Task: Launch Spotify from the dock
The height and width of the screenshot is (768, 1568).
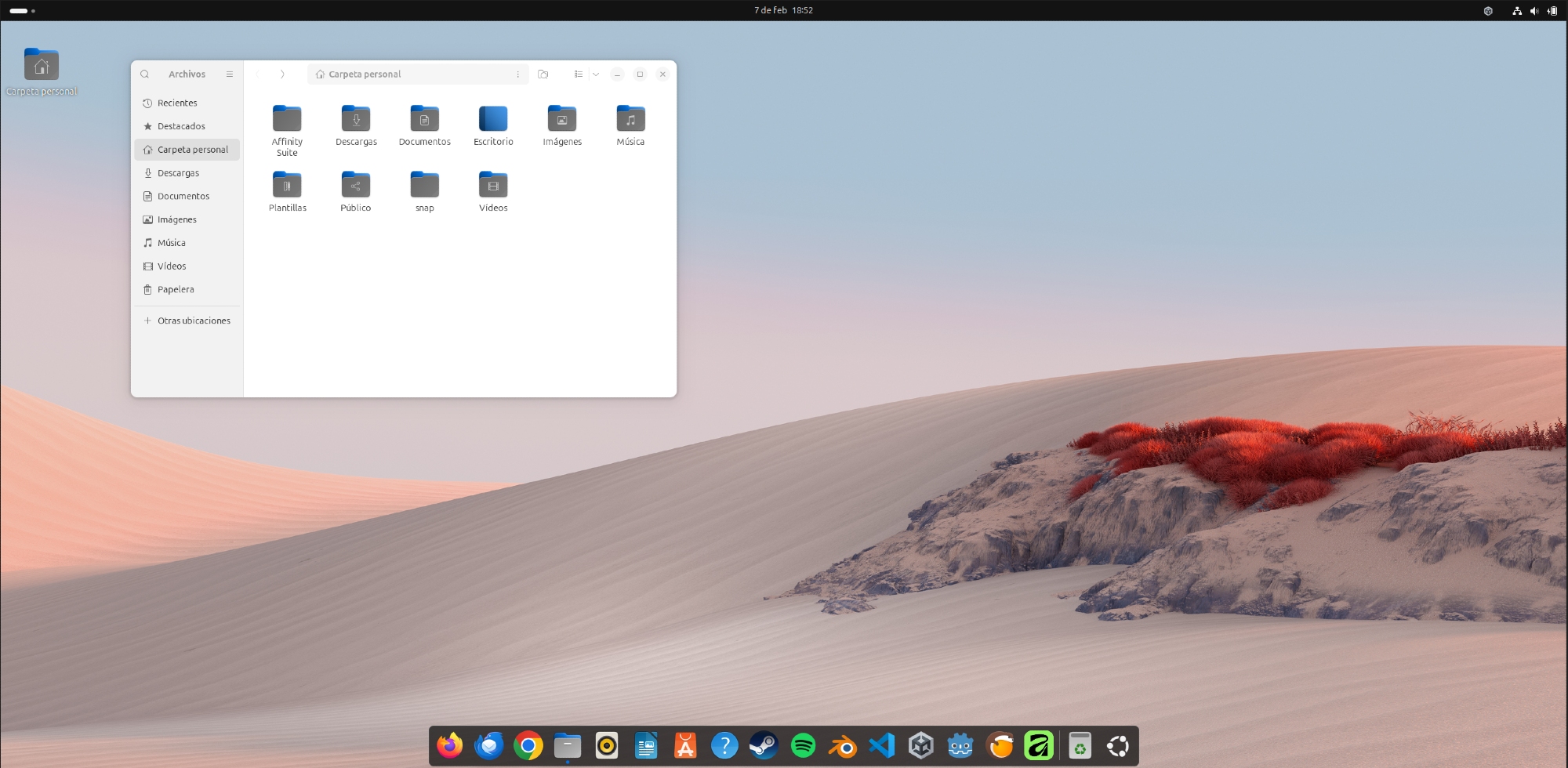Action: click(x=803, y=745)
